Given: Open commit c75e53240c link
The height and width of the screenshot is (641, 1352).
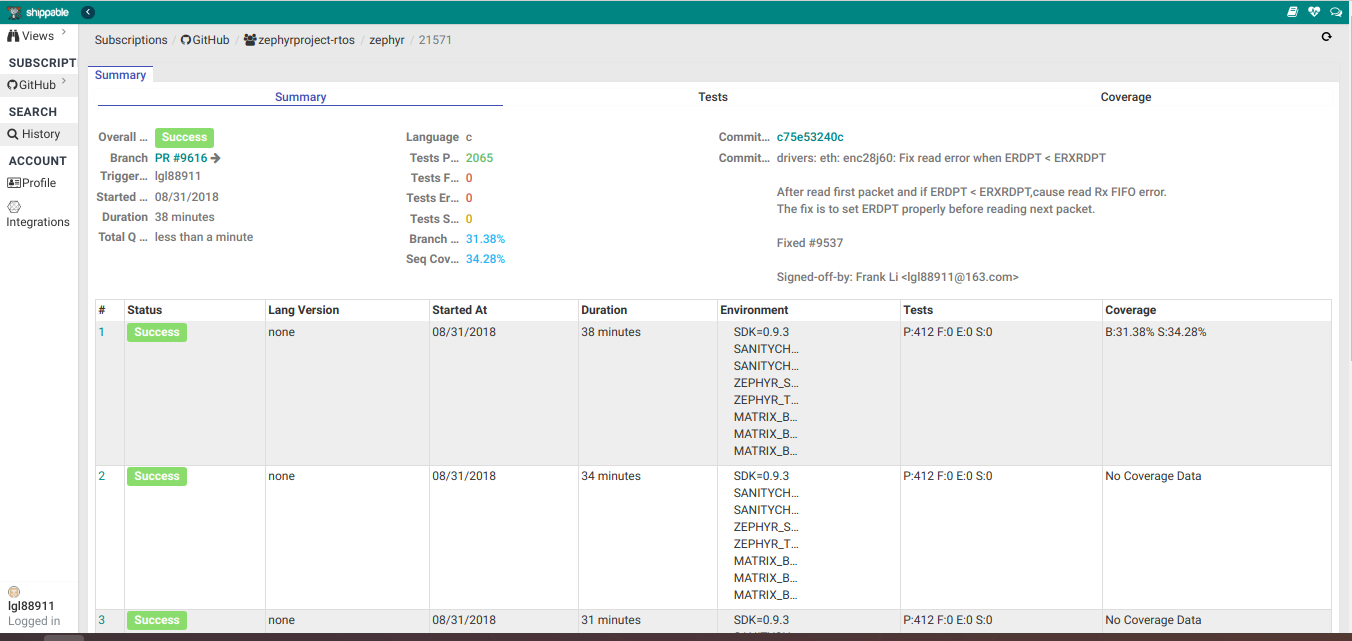Looking at the screenshot, I should tap(810, 137).
